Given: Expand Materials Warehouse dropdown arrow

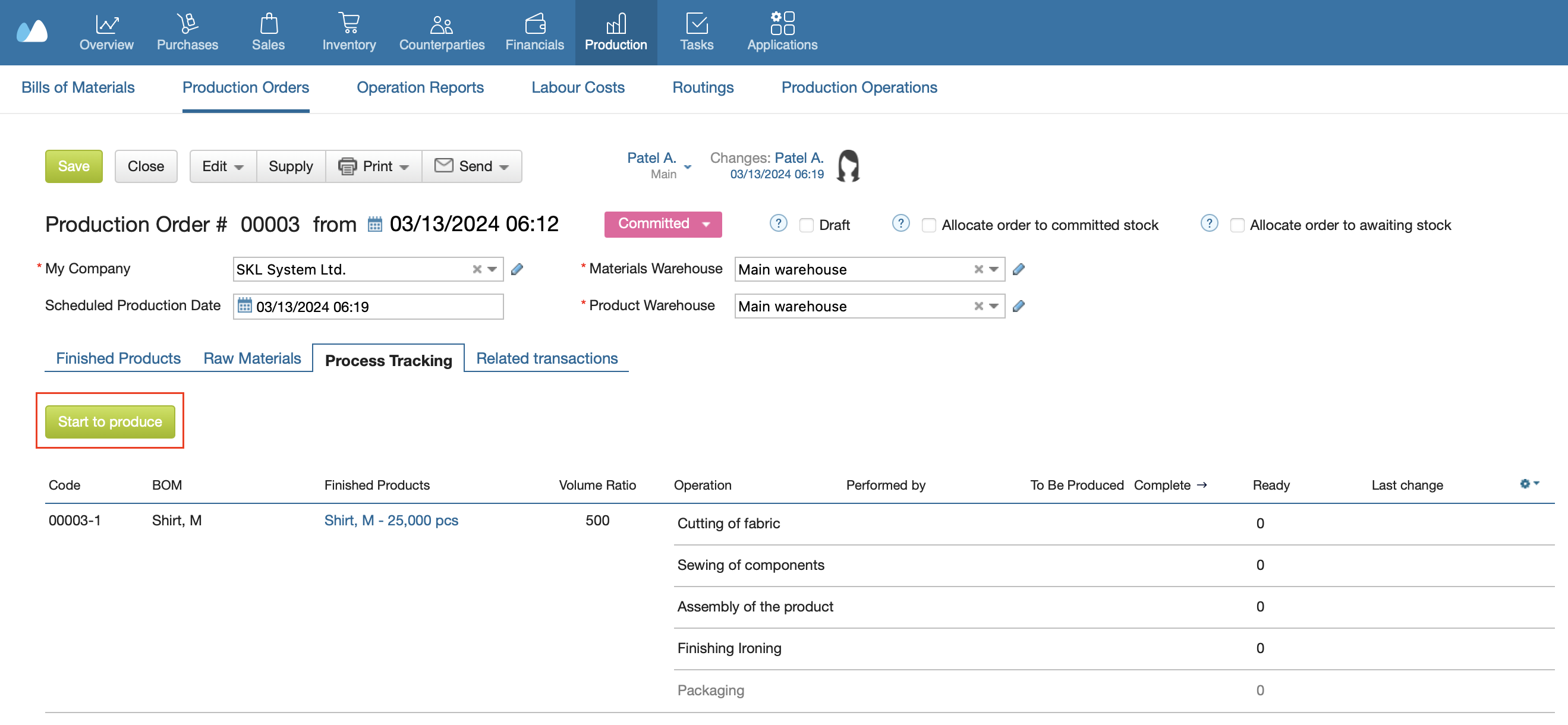Looking at the screenshot, I should point(994,269).
